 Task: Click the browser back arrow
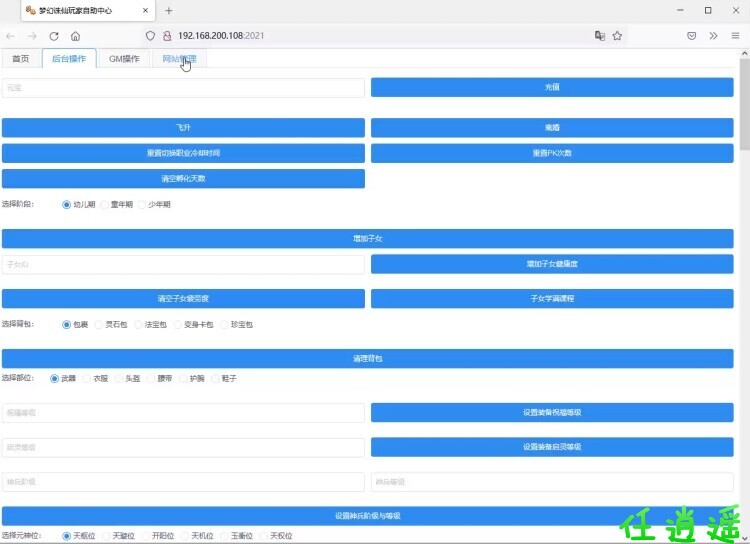click(x=11, y=35)
